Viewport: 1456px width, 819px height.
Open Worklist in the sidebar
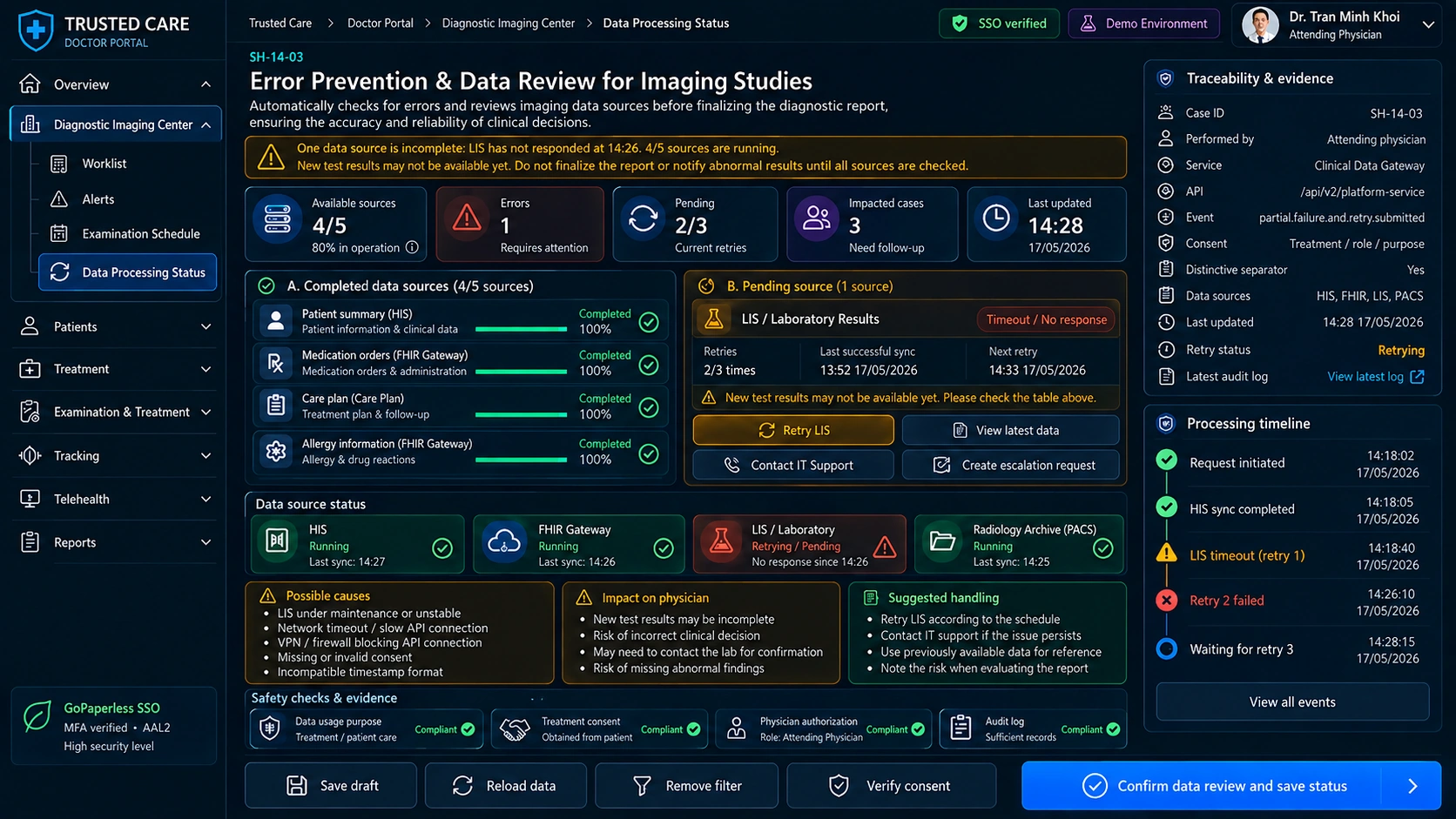pyautogui.click(x=104, y=164)
